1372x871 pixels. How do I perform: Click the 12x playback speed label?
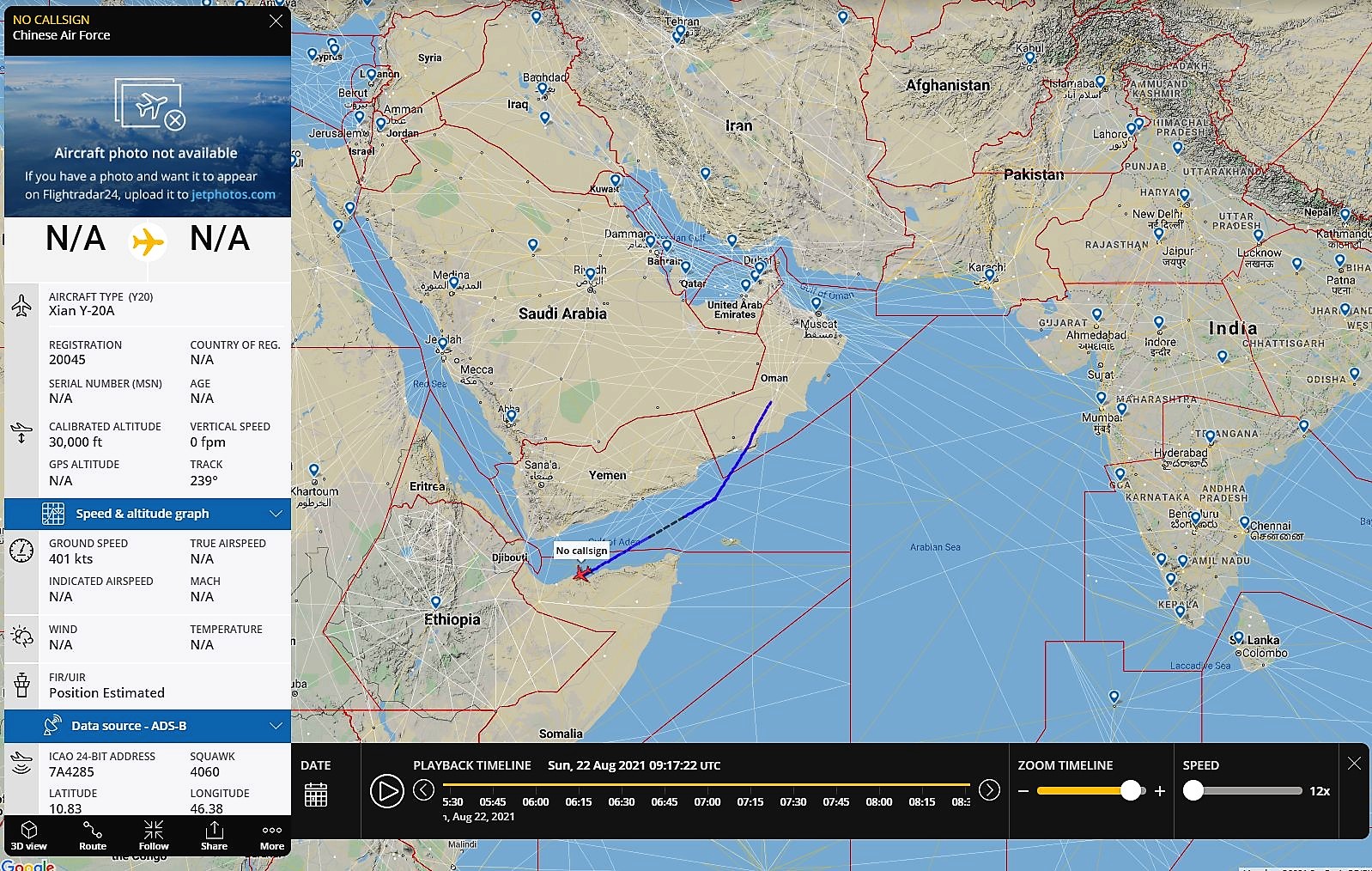pyautogui.click(x=1320, y=791)
